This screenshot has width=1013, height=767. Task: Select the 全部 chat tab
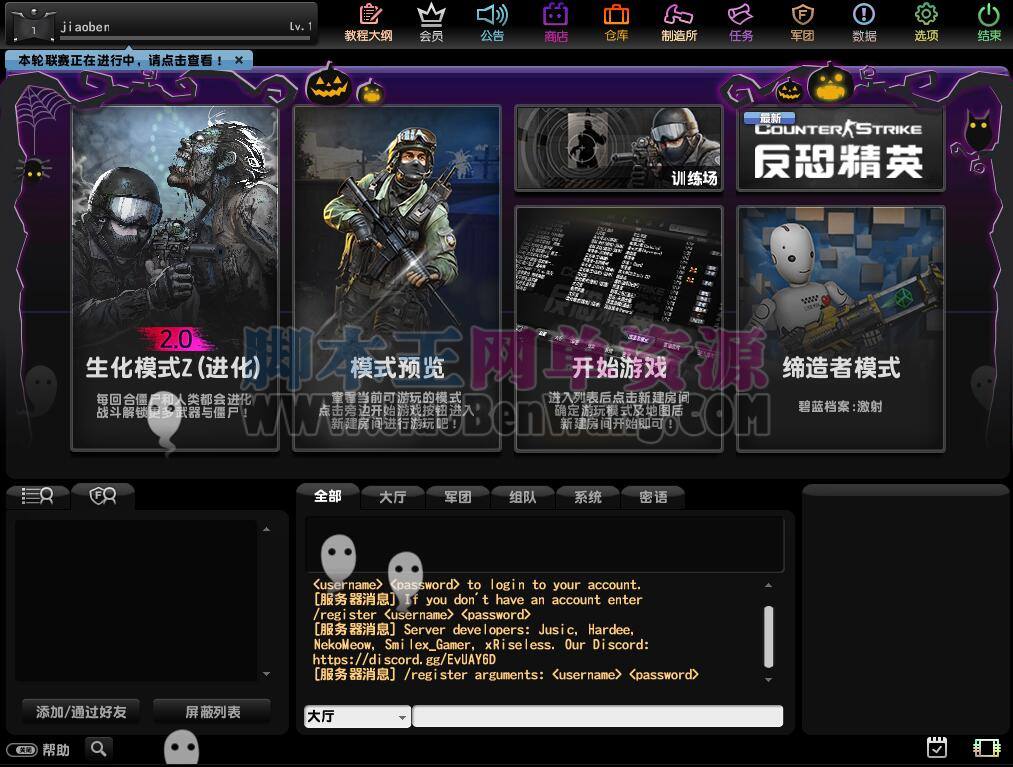[328, 496]
